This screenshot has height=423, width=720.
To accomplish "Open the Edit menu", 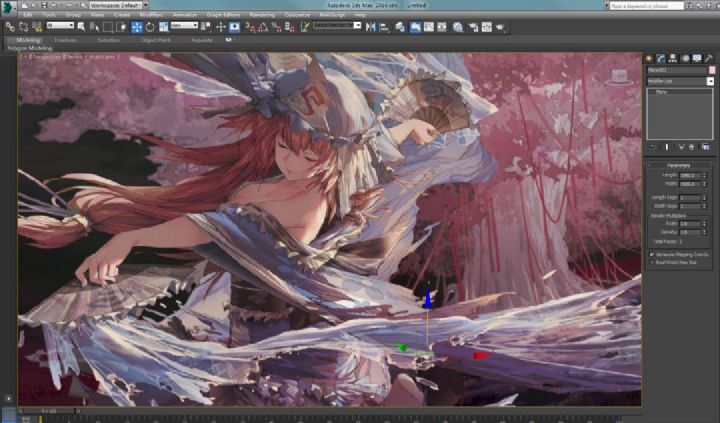I will pyautogui.click(x=28, y=15).
